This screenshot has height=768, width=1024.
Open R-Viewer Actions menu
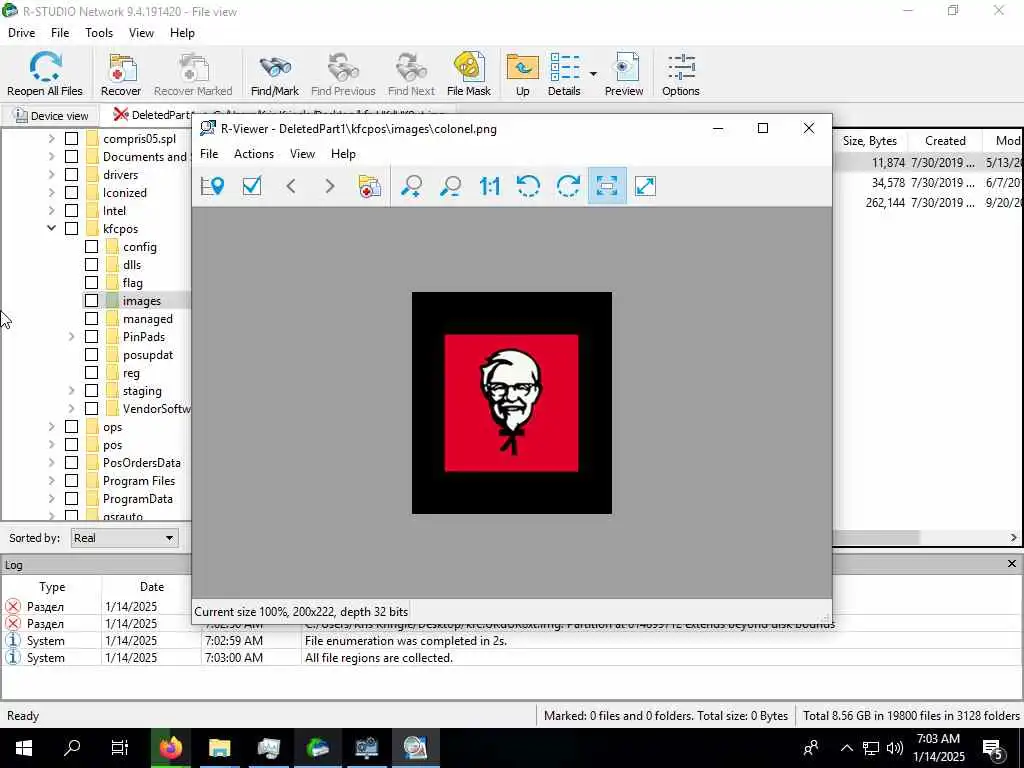coord(254,154)
